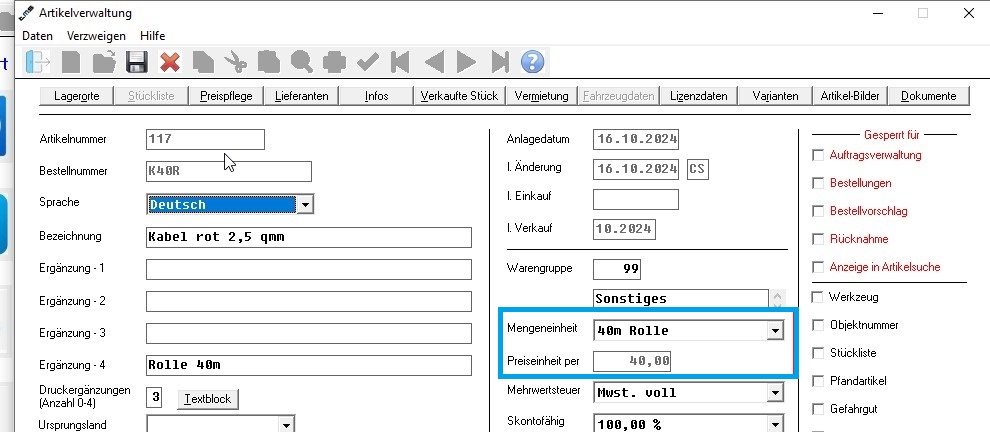The image size is (990, 432).
Task: Click the exit door icon in toolbar
Action: point(38,62)
